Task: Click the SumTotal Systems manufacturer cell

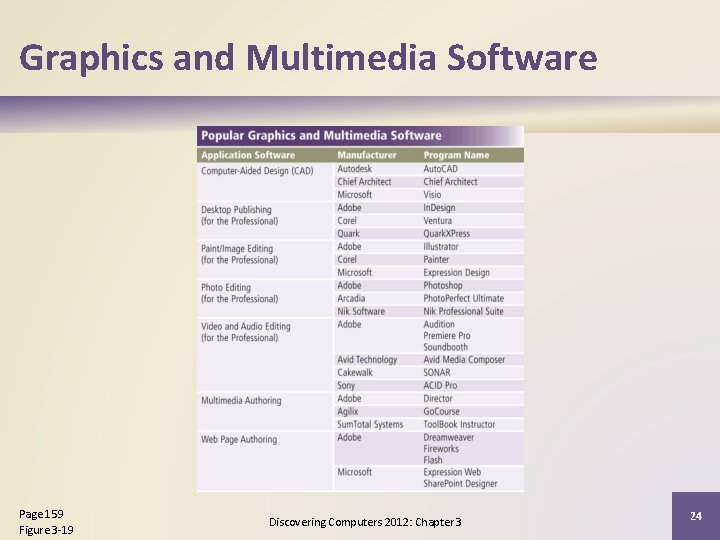Action: pyautogui.click(x=370, y=425)
